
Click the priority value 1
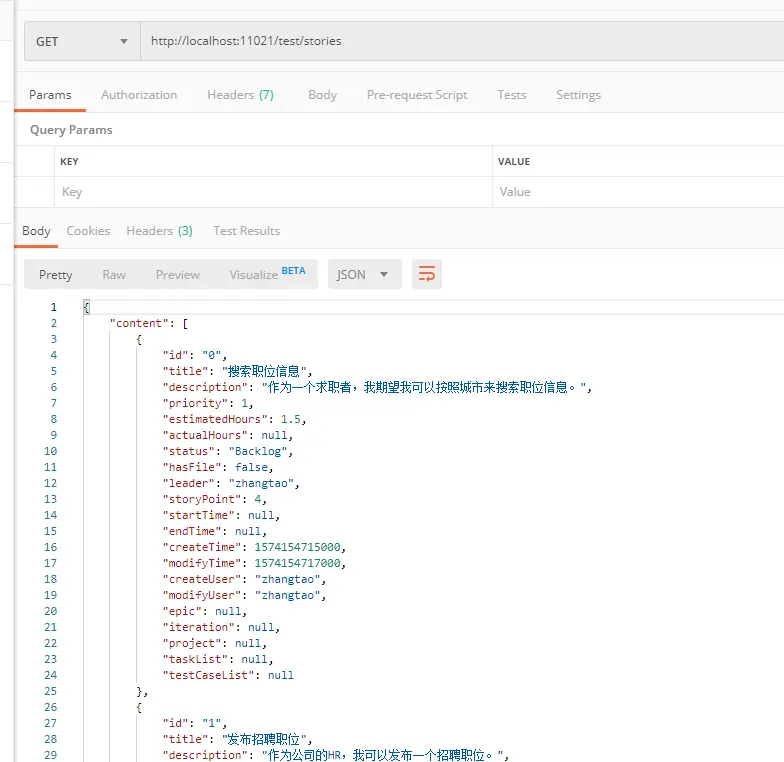[244, 404]
